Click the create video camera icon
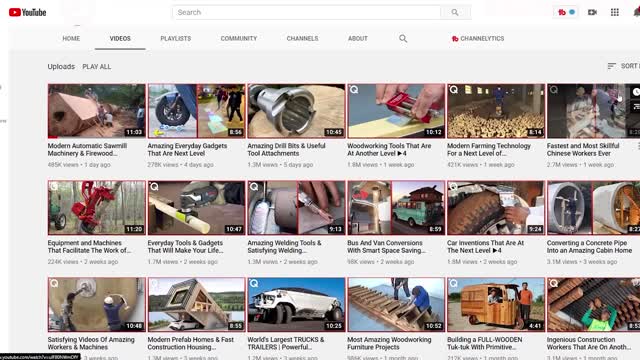The width and height of the screenshot is (640, 360). (x=592, y=12)
